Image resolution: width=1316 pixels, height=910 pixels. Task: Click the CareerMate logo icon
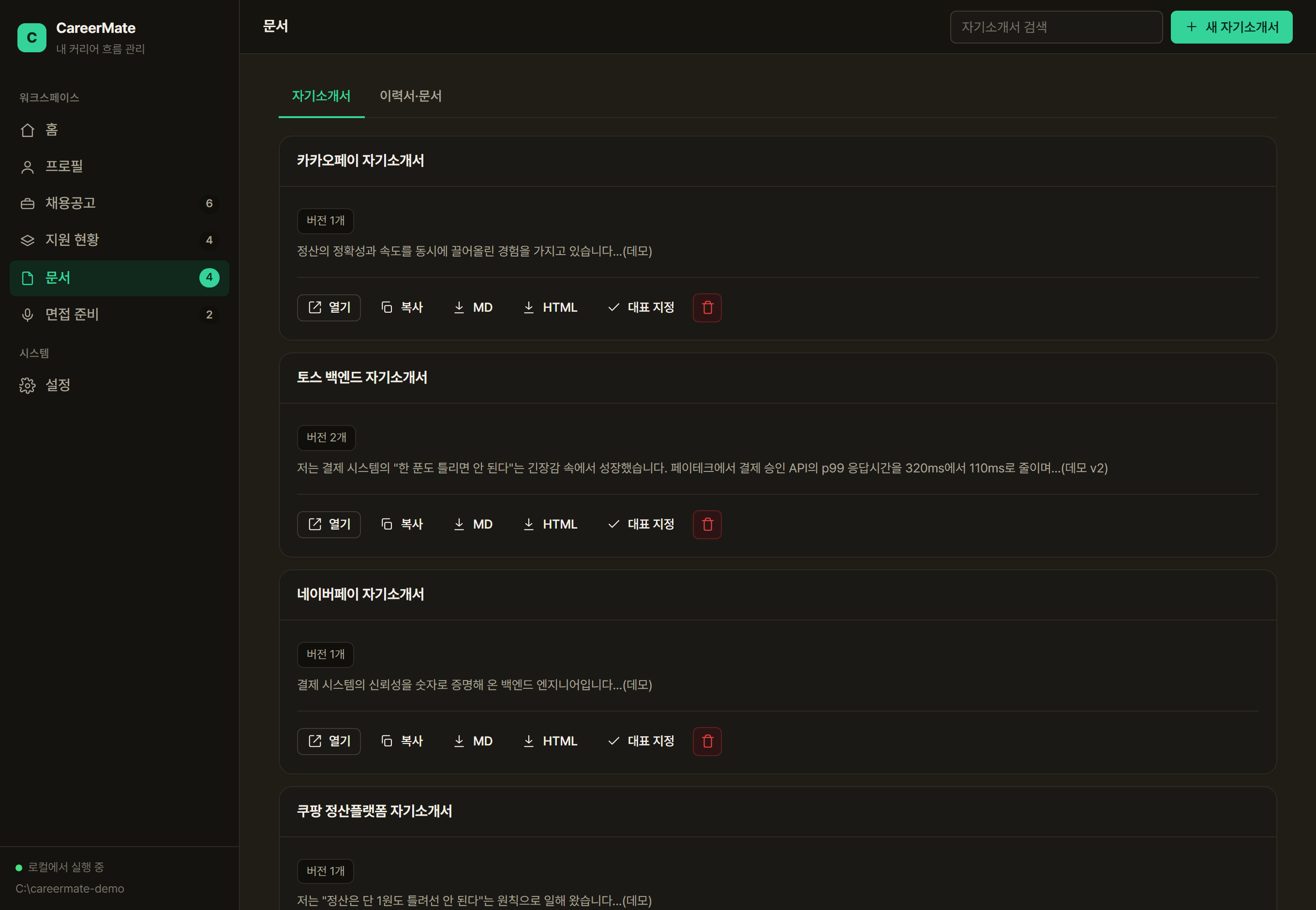click(x=32, y=38)
